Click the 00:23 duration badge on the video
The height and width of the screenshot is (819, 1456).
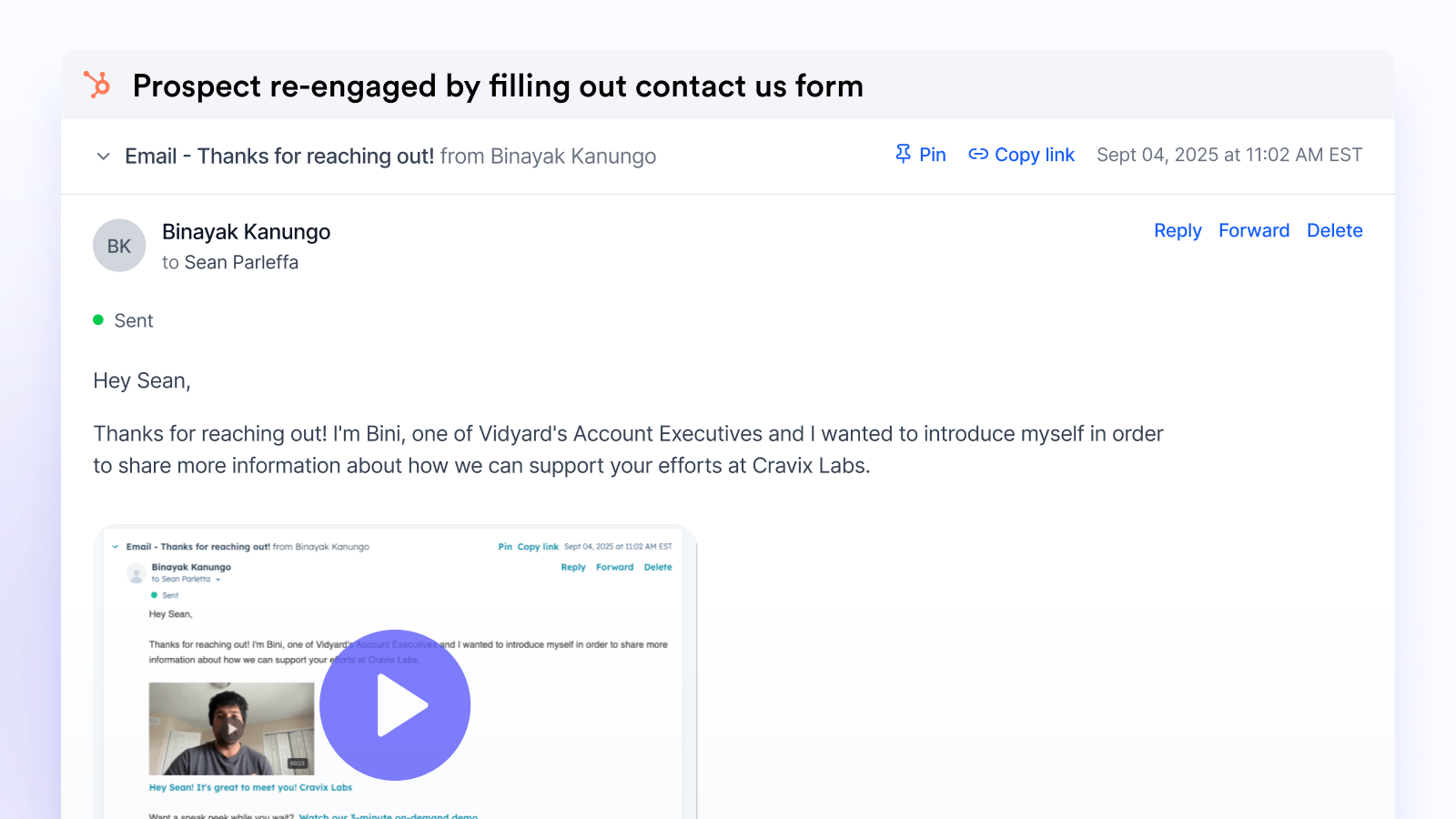point(298,763)
